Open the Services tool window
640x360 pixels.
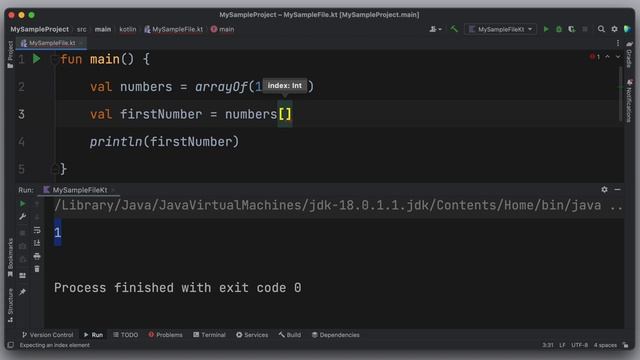(x=252, y=335)
